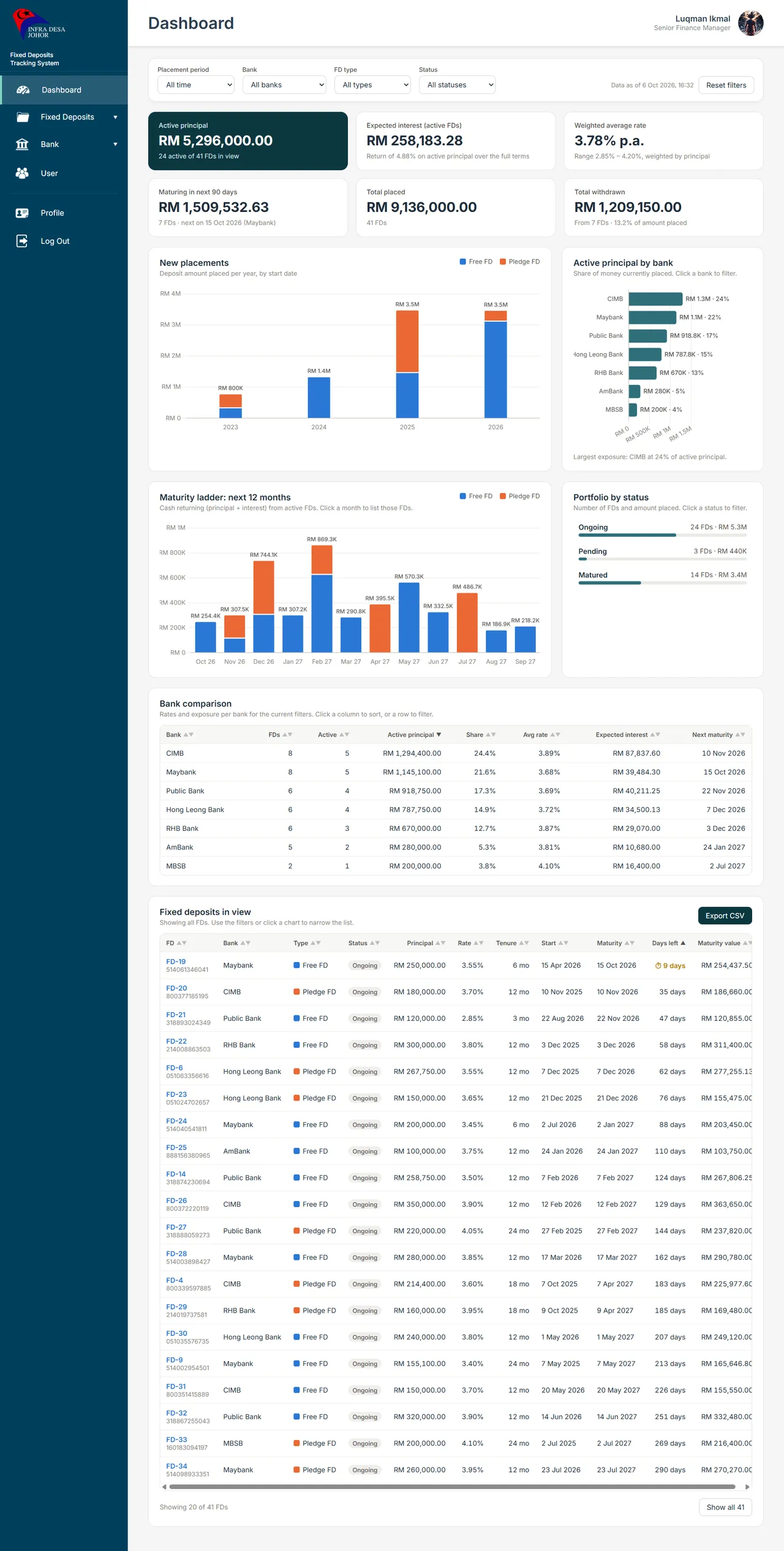
Task: Toggle Free FD legend in Maturity ladder chart
Action: (476, 496)
